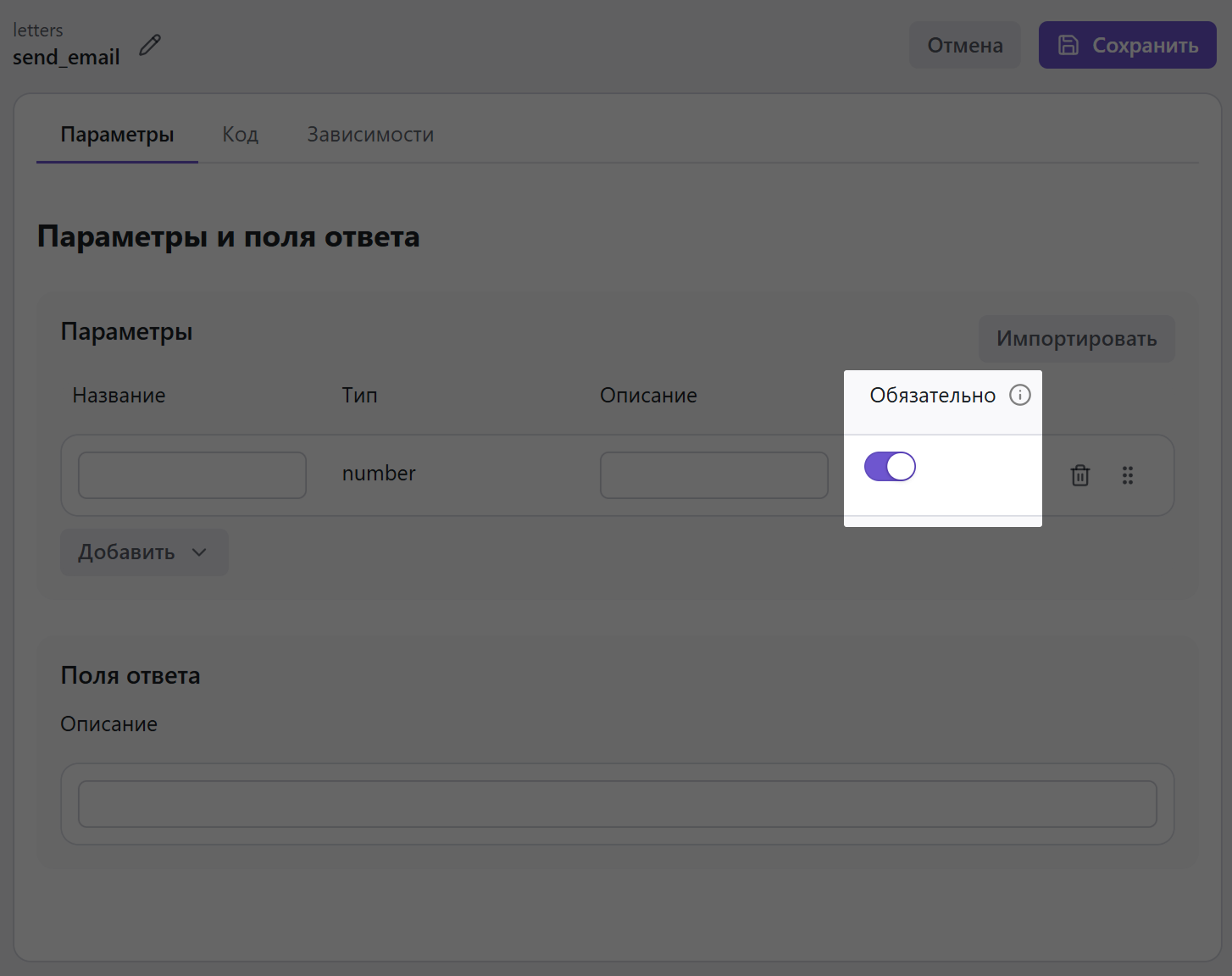
Task: Delete the number parameter with trash icon
Action: point(1080,475)
